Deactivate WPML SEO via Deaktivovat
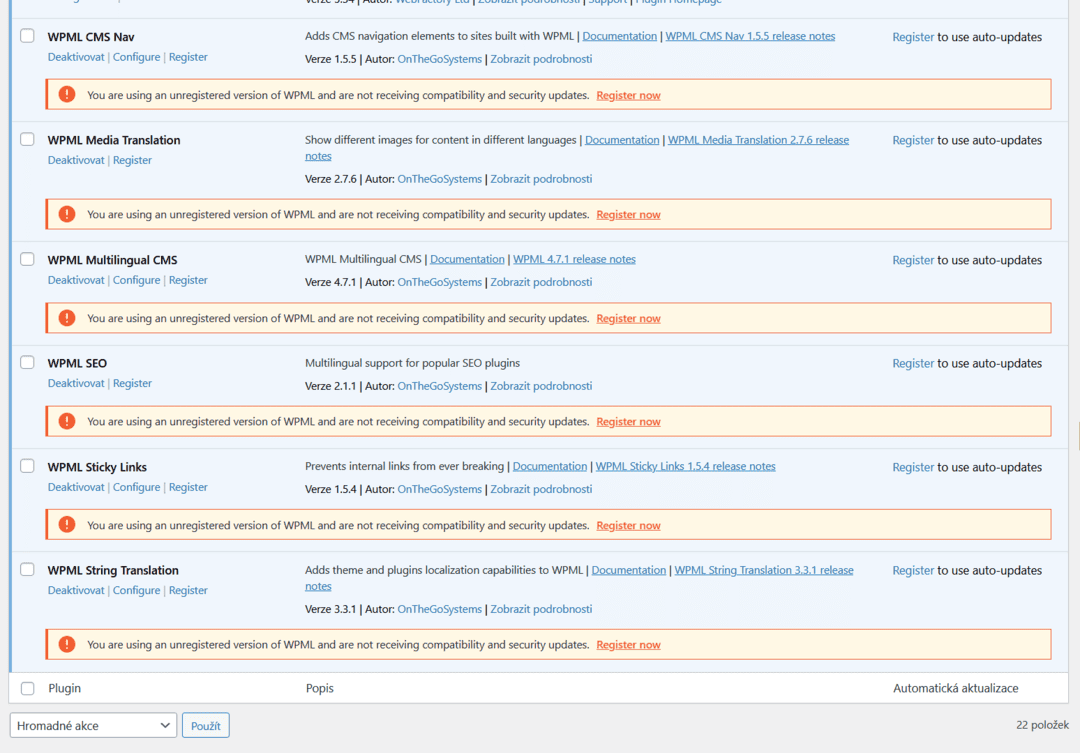 (x=76, y=383)
